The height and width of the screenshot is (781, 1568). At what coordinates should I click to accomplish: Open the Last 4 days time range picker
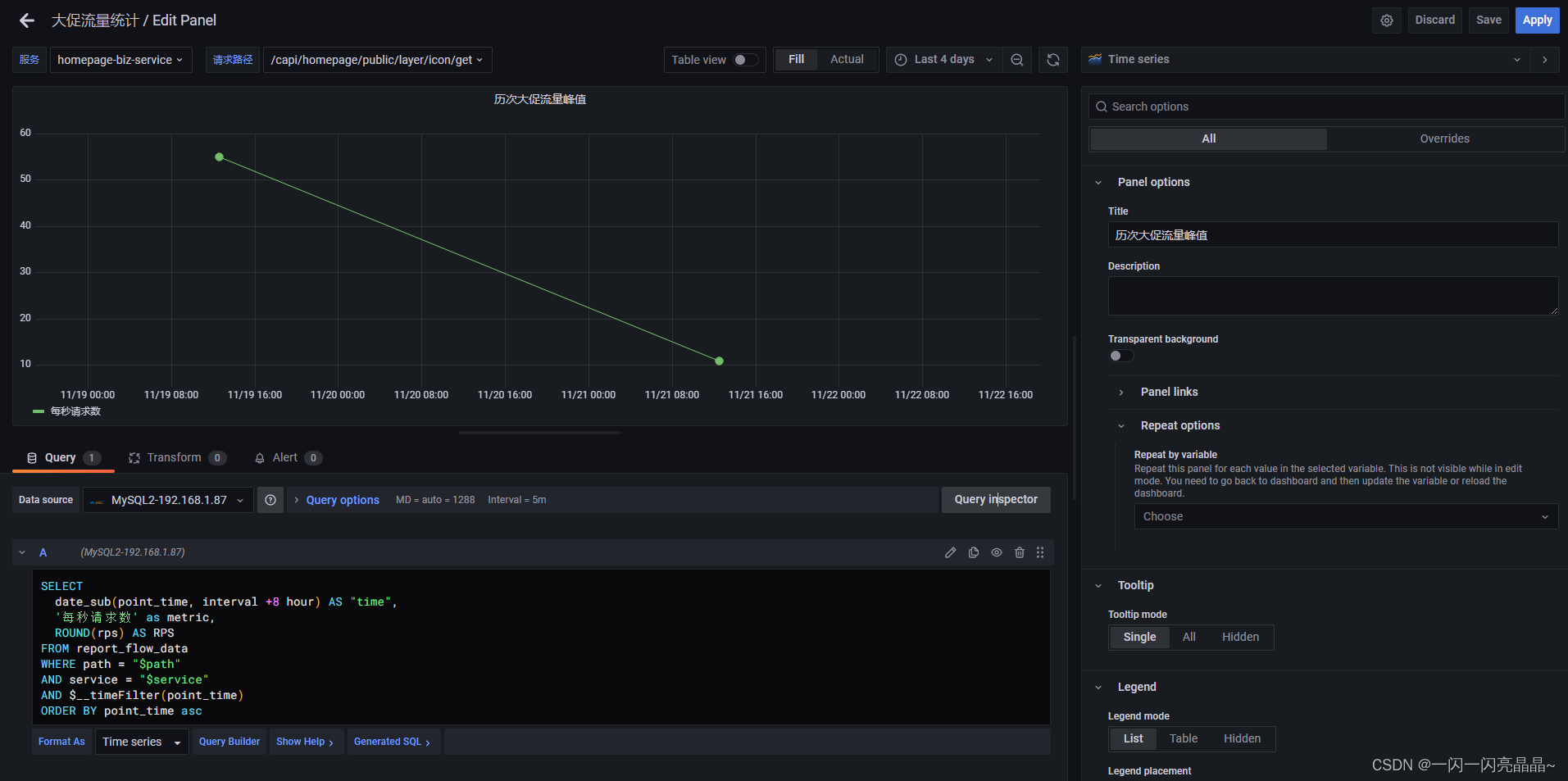(x=943, y=59)
